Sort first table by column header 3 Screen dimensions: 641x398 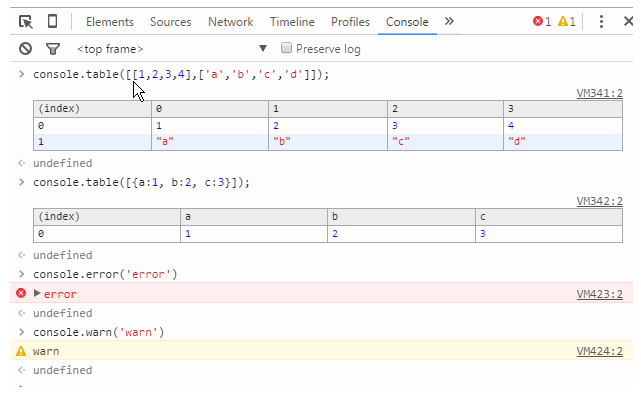pos(563,109)
